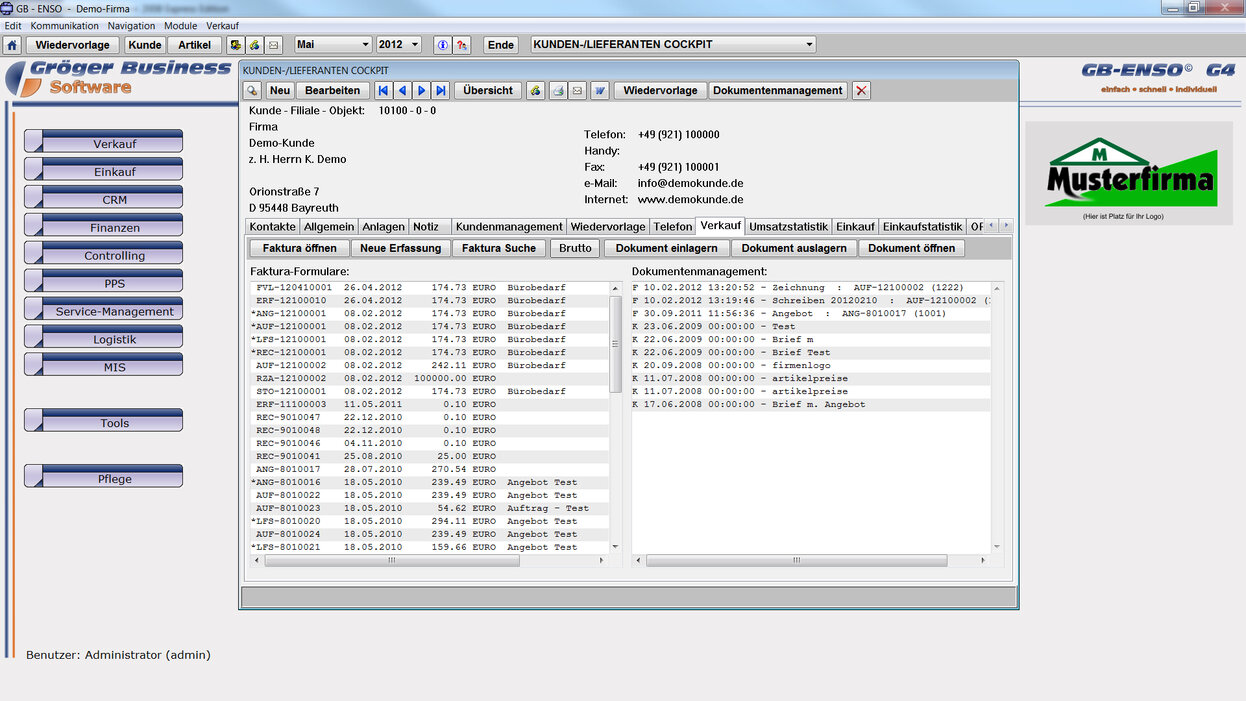Open the Verkauf menu in menu bar
This screenshot has width=1246, height=701.
click(222, 25)
